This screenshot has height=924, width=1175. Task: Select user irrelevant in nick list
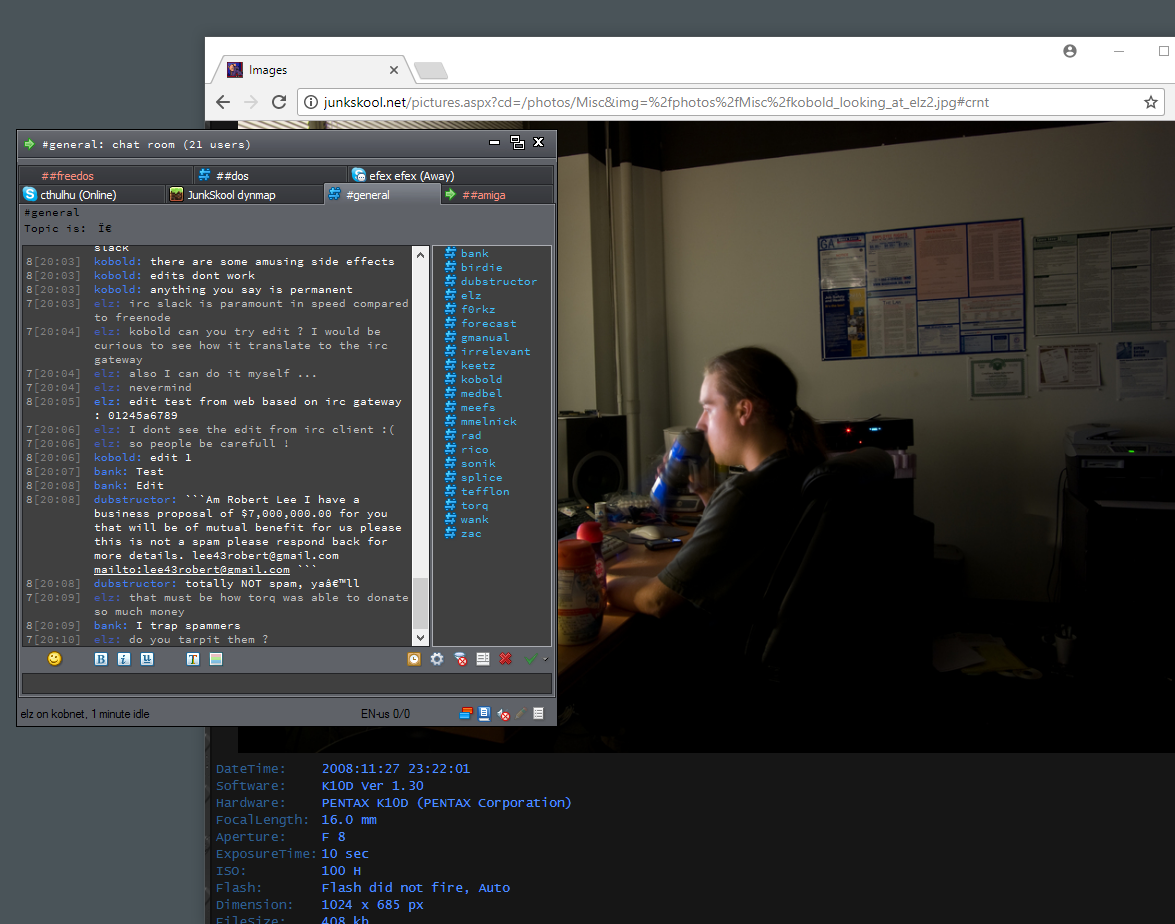click(495, 351)
